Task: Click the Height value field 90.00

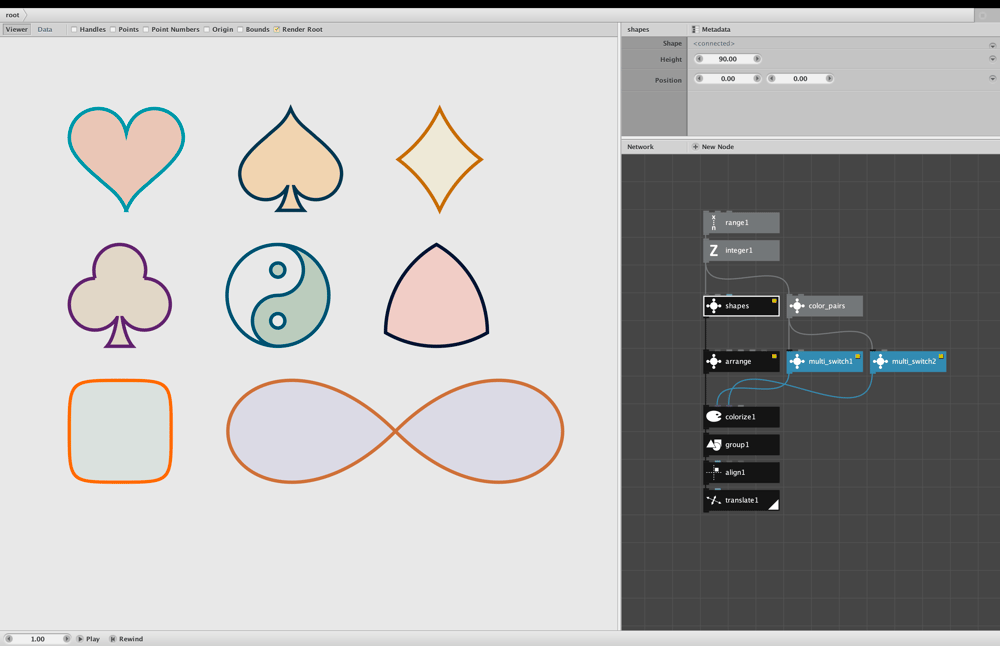Action: click(728, 59)
